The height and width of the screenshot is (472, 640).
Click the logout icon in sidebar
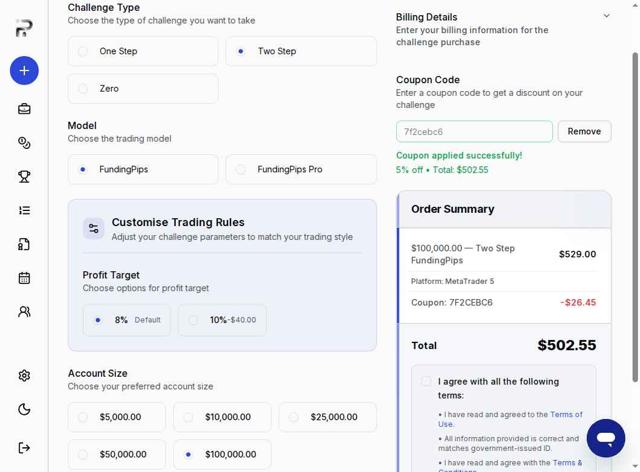[x=24, y=448]
